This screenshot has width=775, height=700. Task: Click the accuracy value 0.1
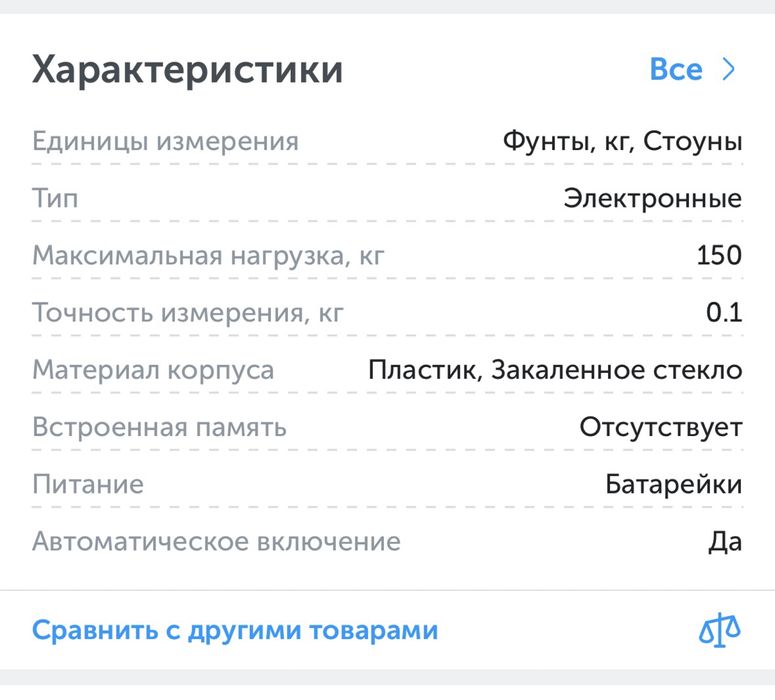tap(724, 313)
